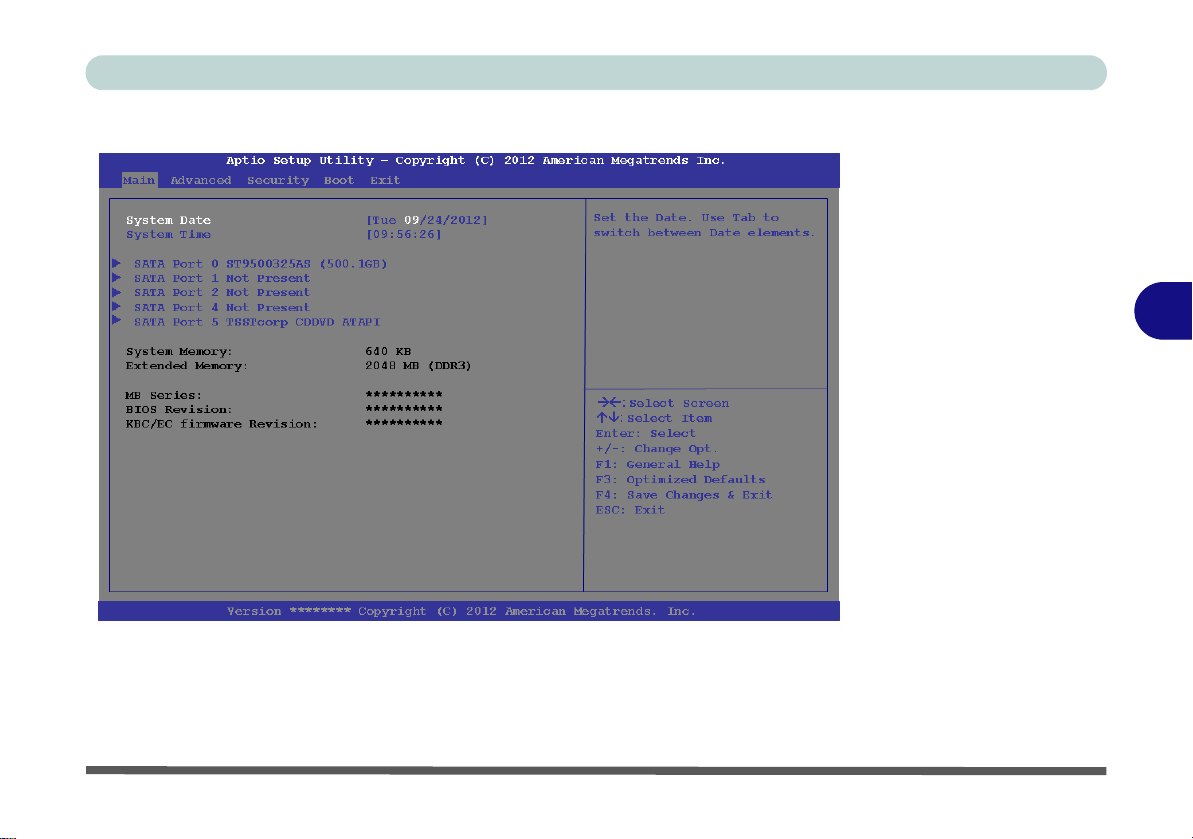
Task: Click the up-down arrows Select Item icon
Action: (x=608, y=418)
